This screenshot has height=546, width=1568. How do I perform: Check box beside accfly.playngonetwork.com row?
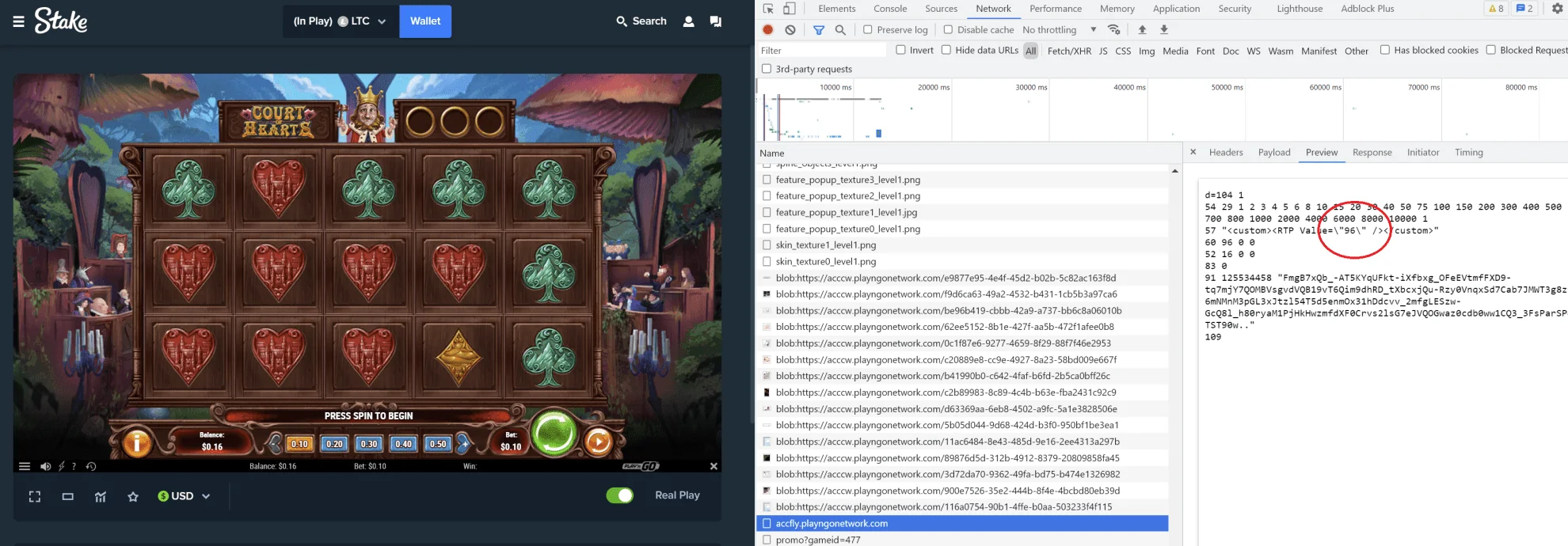coord(767,523)
